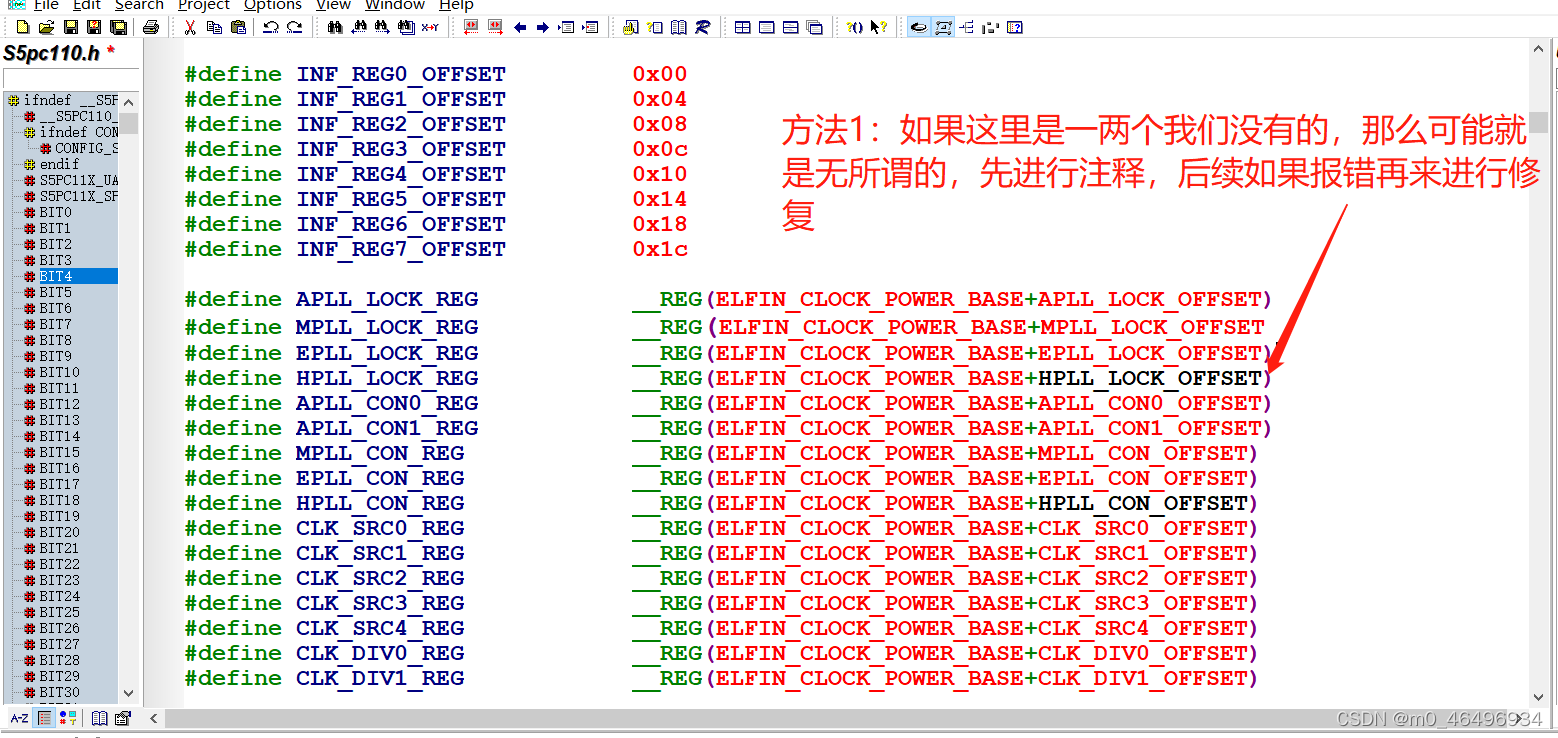The height and width of the screenshot is (738, 1558).
Task: Click the Copy icon in toolbar
Action: click(x=214, y=27)
